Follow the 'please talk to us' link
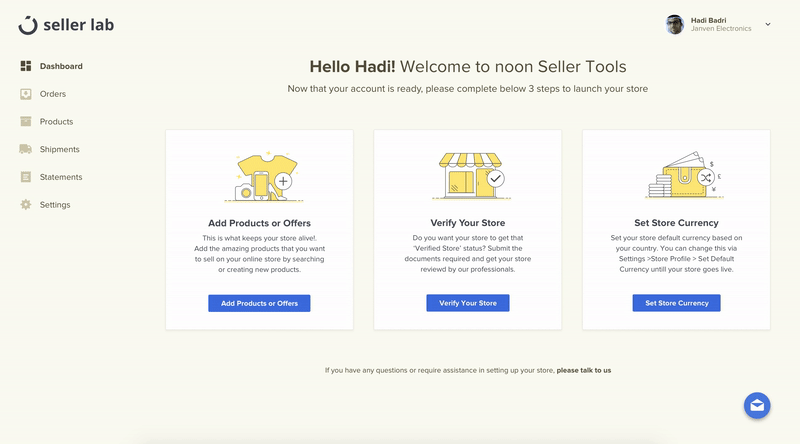This screenshot has height=444, width=800. click(x=584, y=371)
